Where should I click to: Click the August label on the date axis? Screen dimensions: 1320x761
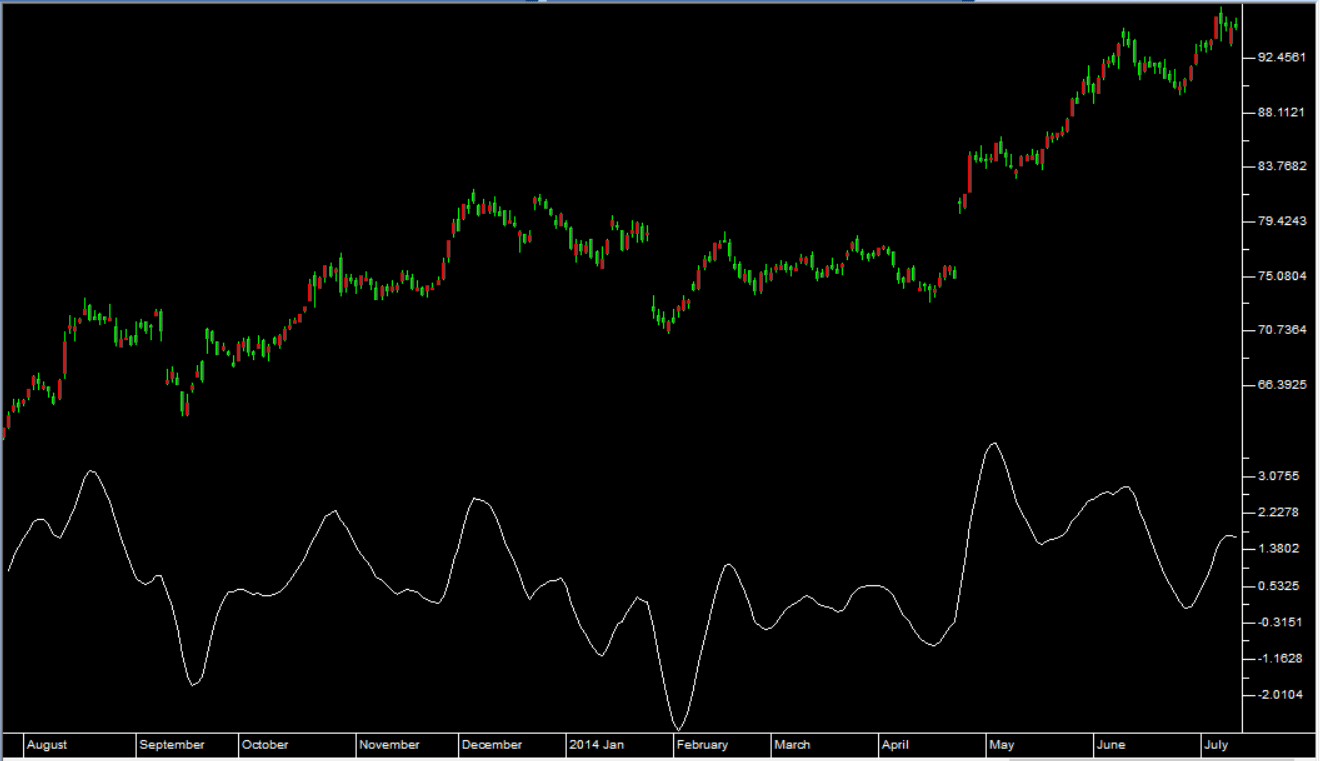47,745
